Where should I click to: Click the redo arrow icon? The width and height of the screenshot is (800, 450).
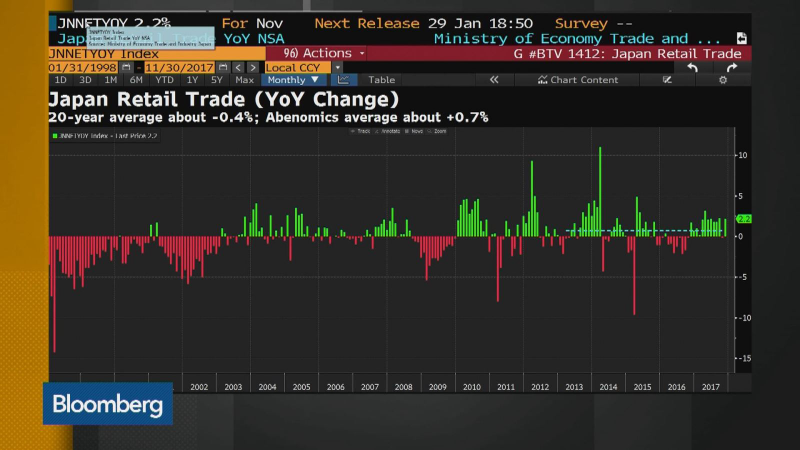[x=732, y=67]
